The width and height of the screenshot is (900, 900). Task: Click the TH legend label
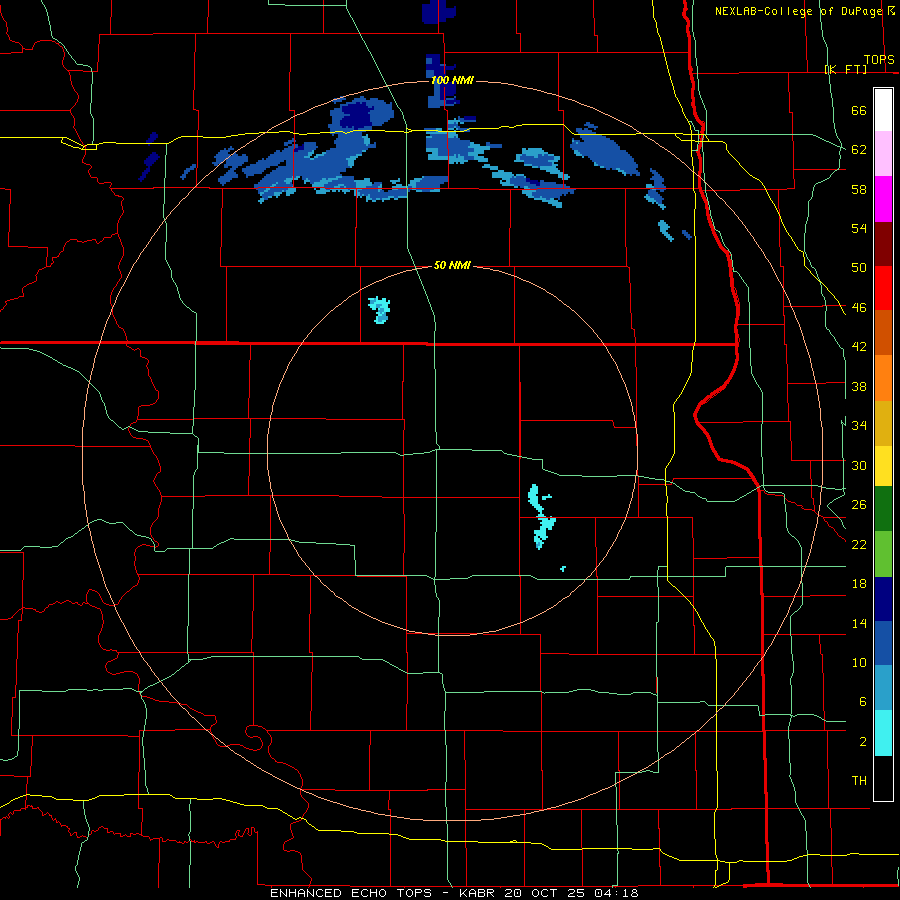click(859, 781)
